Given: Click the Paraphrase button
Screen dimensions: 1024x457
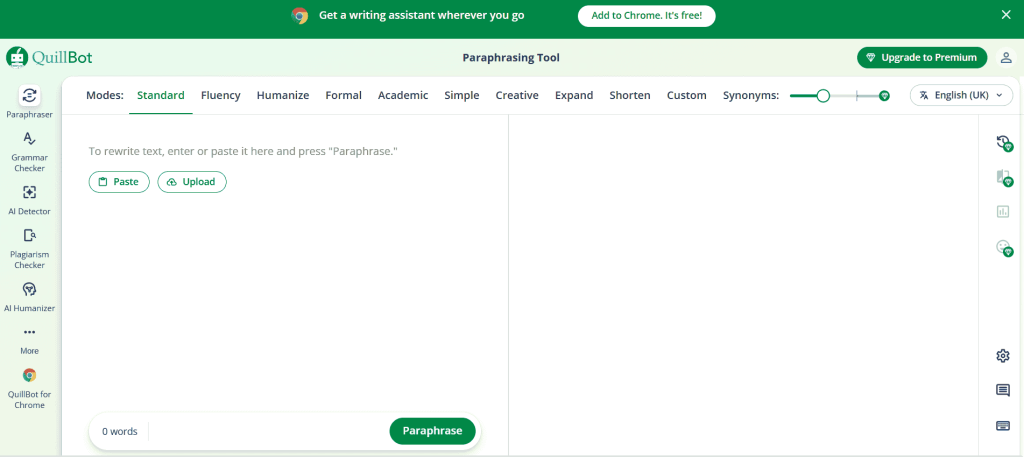Looking at the screenshot, I should tap(432, 431).
